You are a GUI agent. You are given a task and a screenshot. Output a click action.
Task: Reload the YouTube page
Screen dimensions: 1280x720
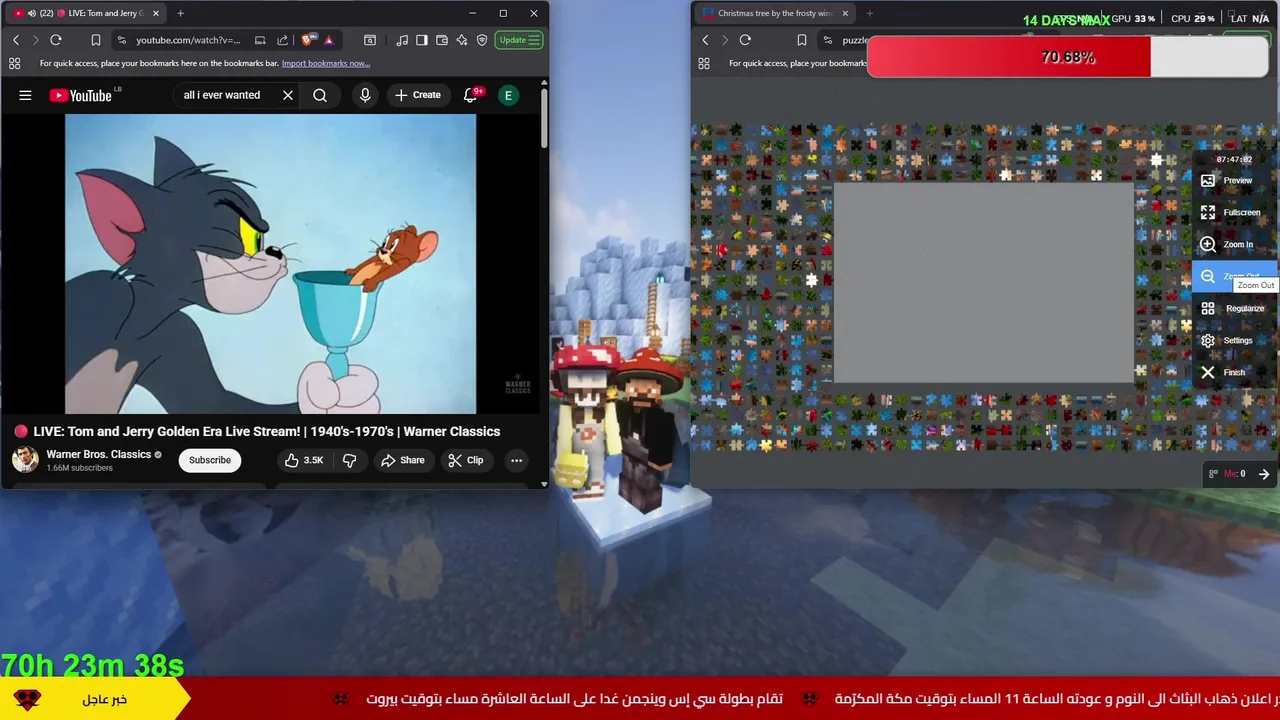56,40
